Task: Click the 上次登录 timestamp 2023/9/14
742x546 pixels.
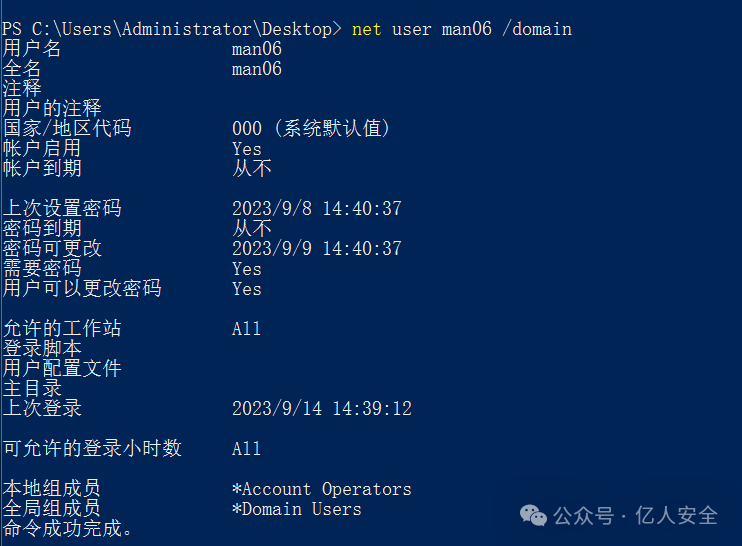Action: [322, 409]
